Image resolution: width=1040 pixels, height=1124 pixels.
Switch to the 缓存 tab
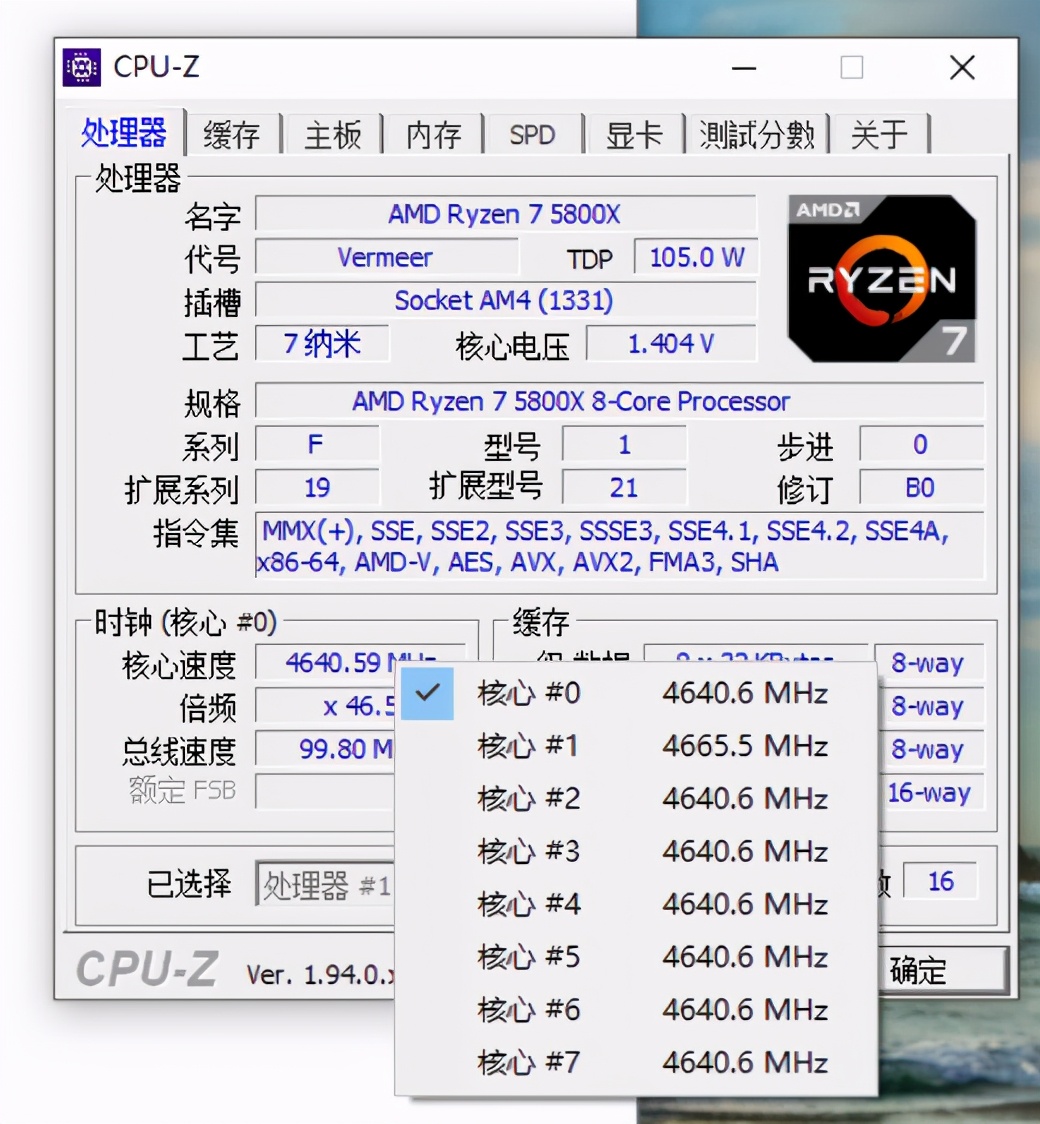233,134
